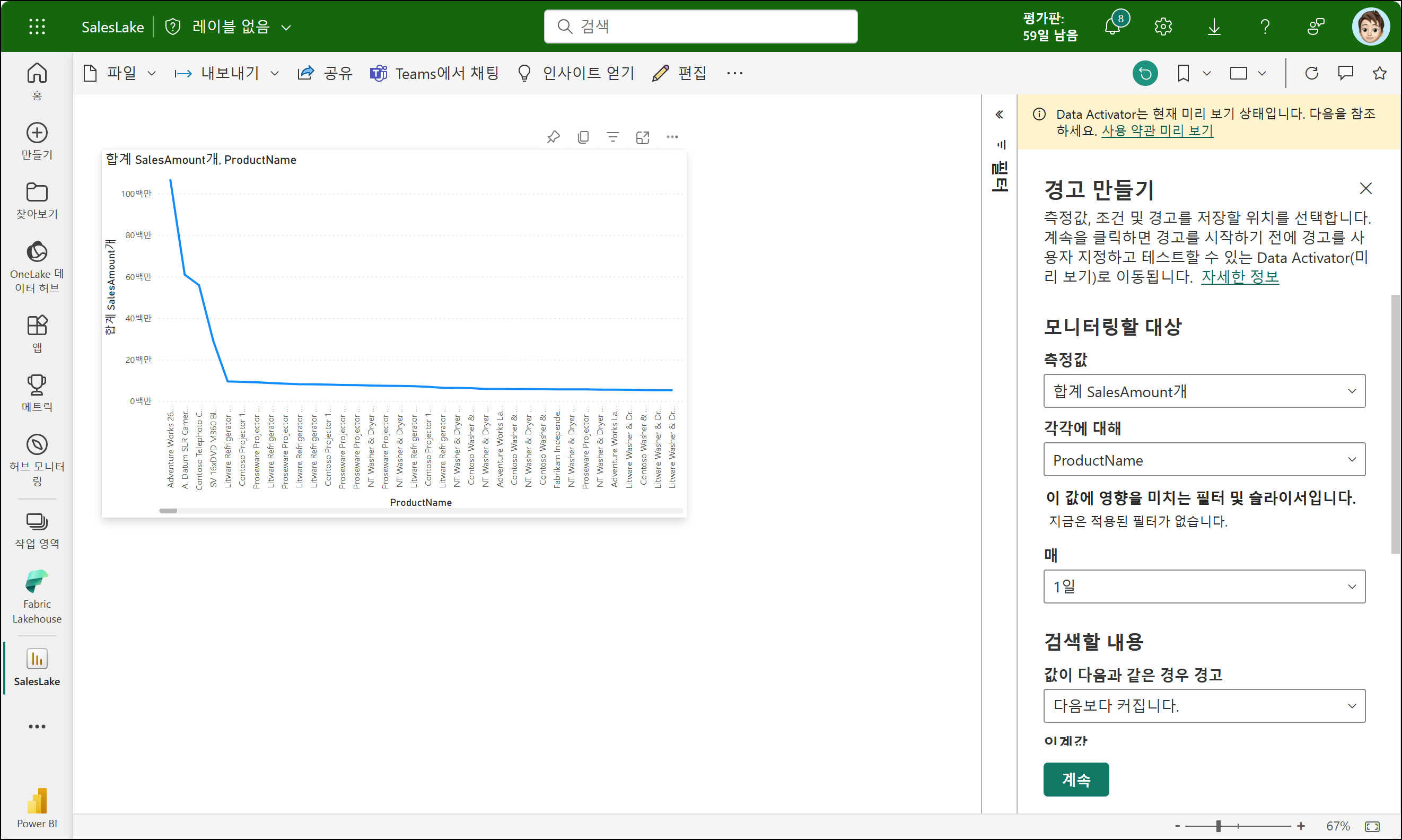Expand the 합계 SalesAmount개 measure dropdown
This screenshot has width=1402, height=840.
click(1204, 391)
